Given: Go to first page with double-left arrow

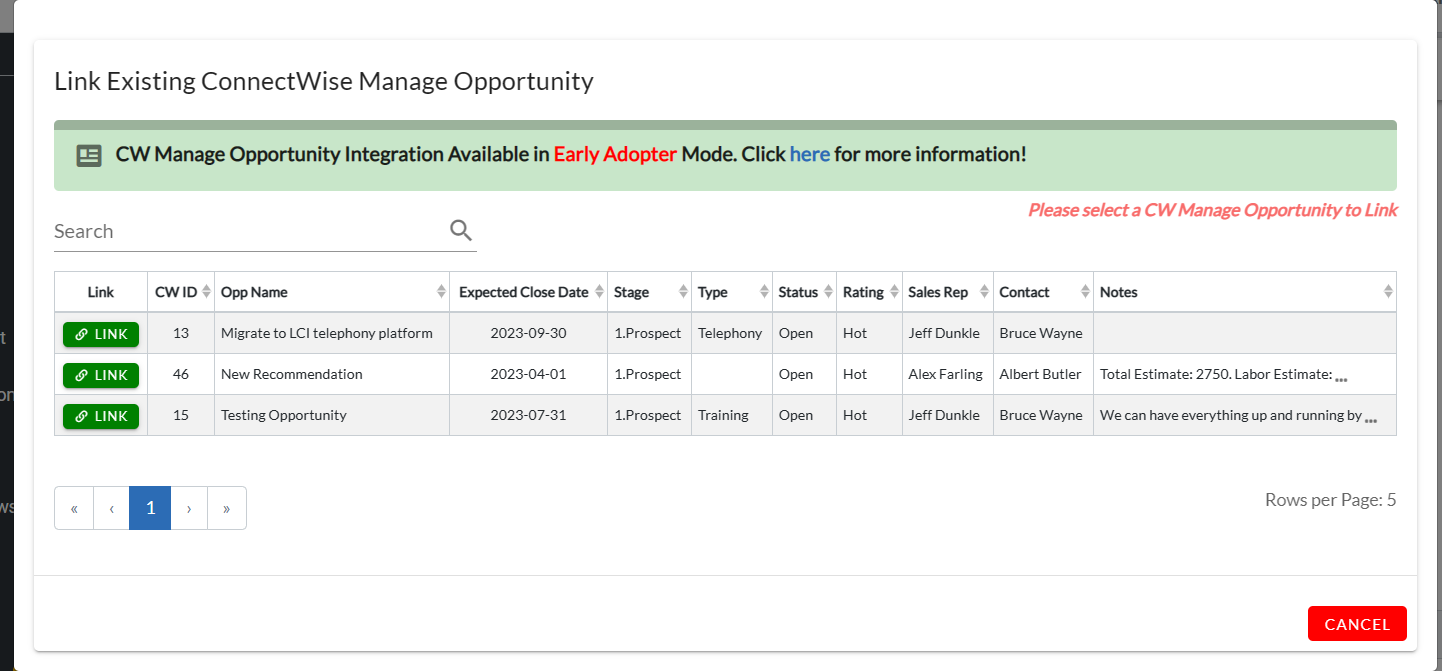Looking at the screenshot, I should 74,508.
